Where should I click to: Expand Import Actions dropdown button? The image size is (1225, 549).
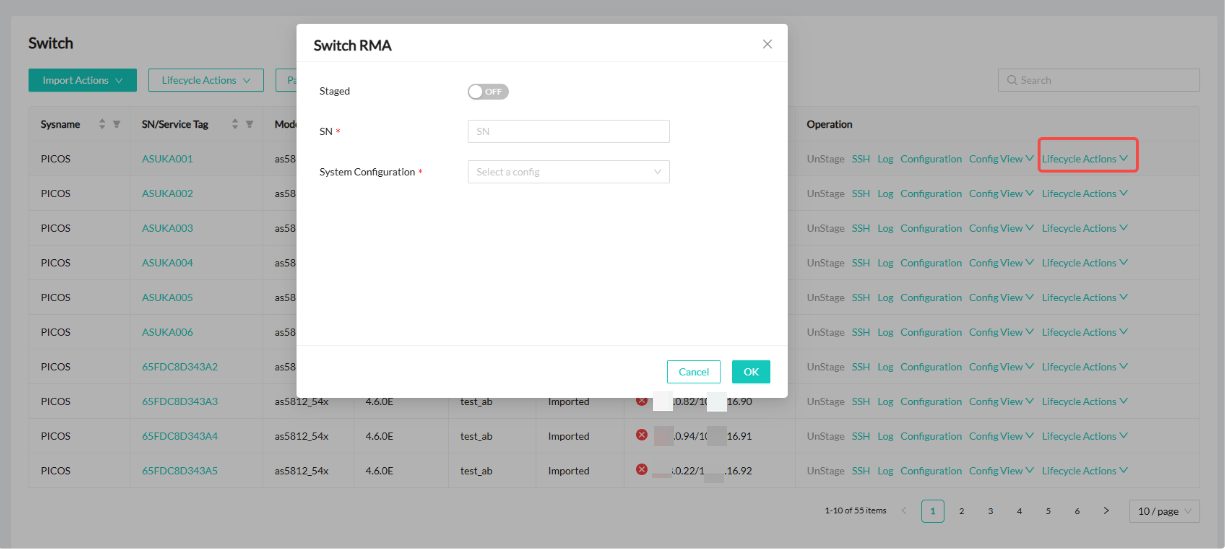[82, 80]
